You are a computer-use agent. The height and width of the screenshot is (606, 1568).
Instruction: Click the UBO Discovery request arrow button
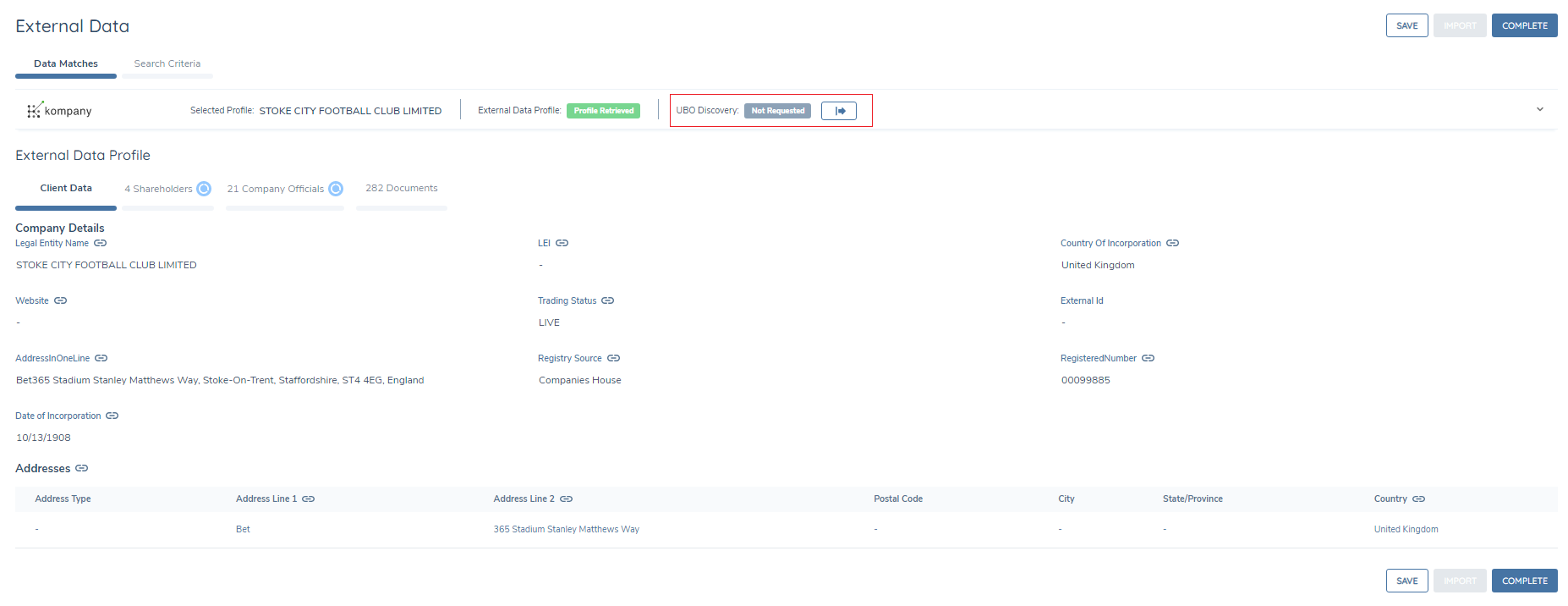point(839,111)
